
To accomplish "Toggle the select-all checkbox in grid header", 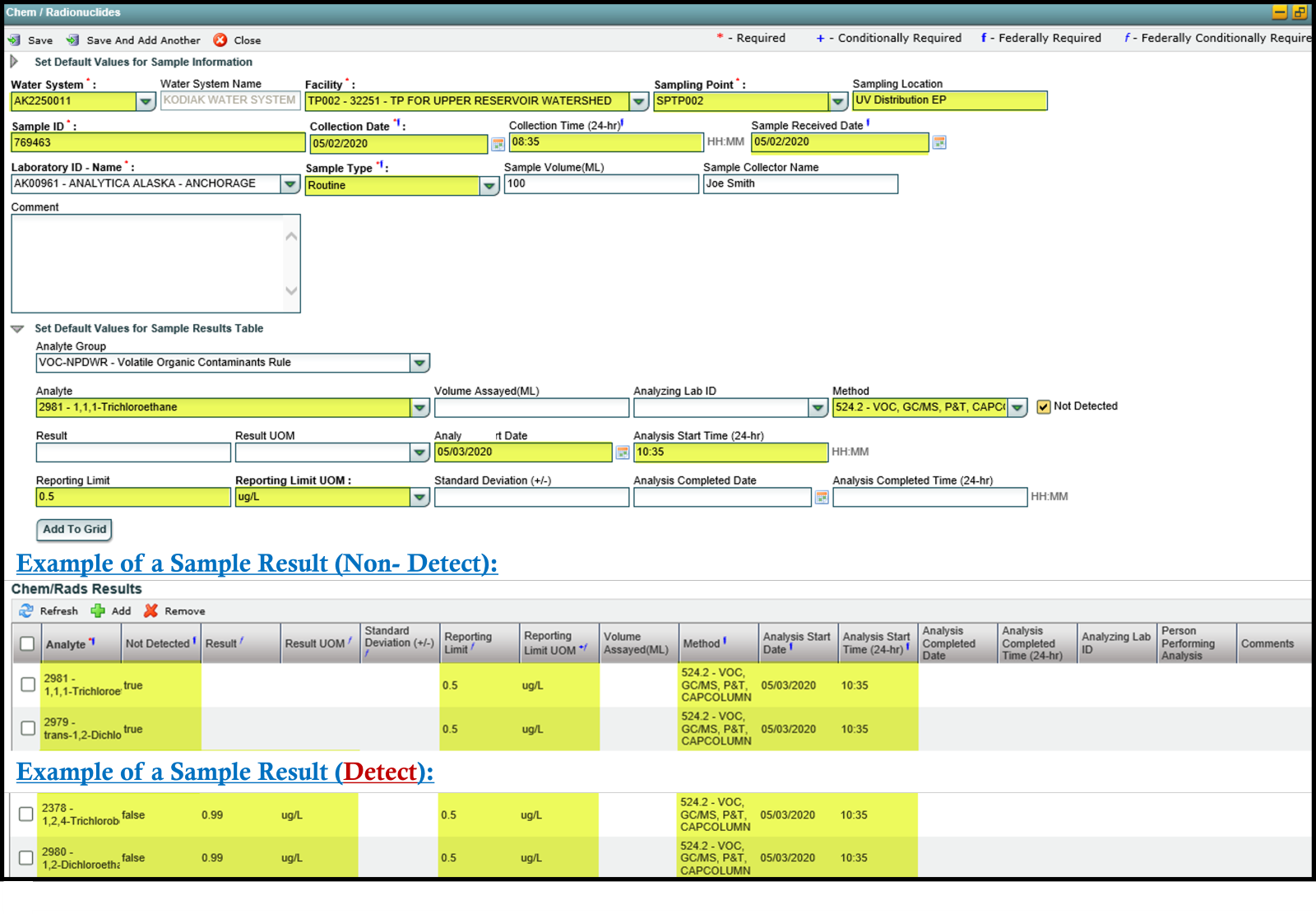I will coord(27,643).
